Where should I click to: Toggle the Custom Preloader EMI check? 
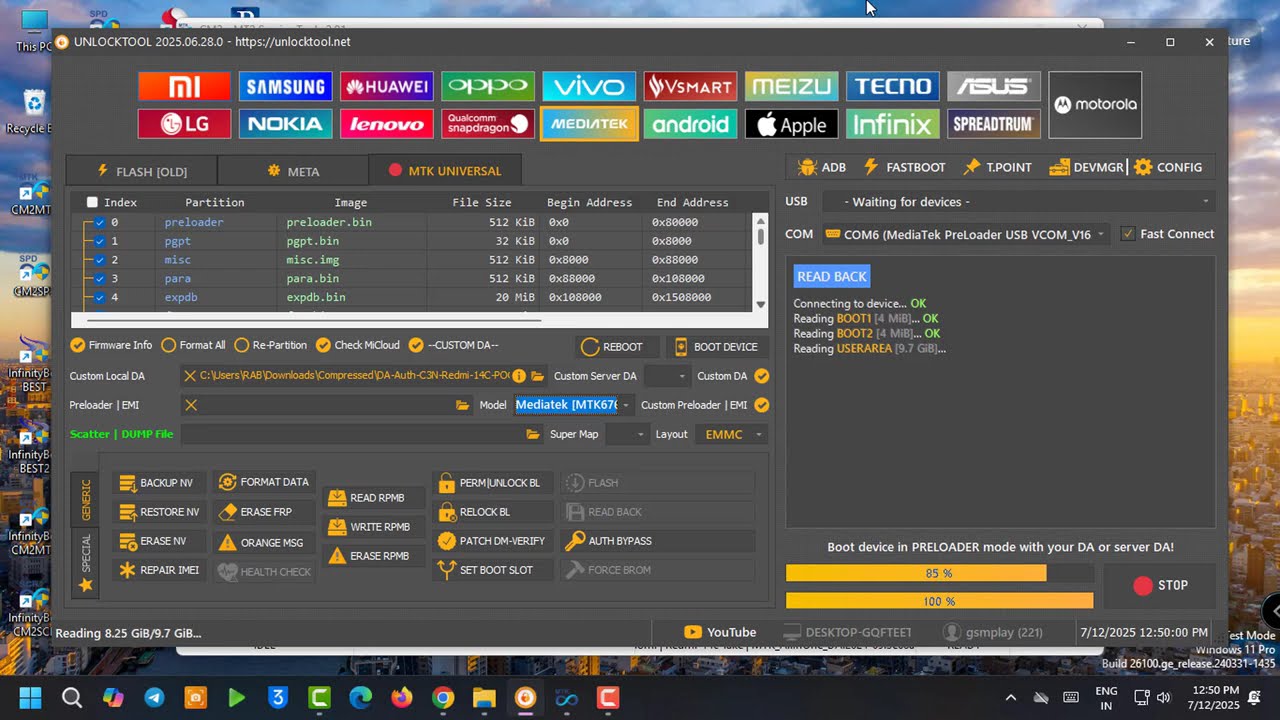[x=762, y=405]
